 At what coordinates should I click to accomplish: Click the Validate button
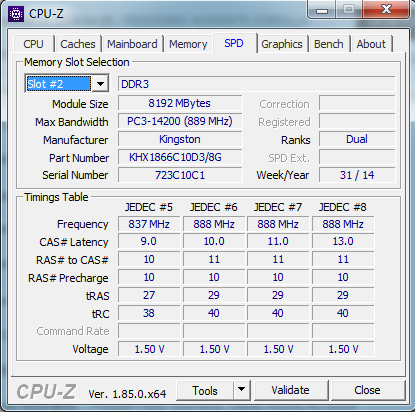tap(290, 390)
